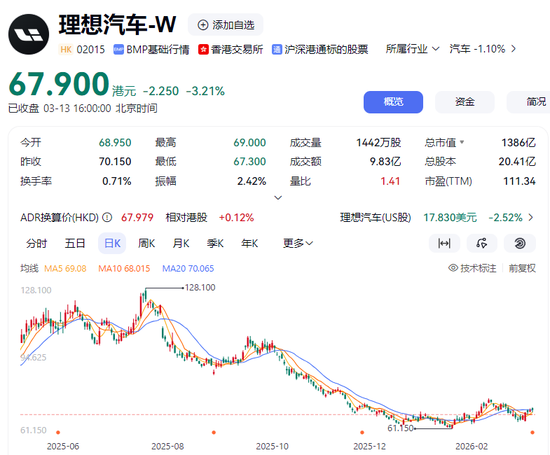
Task: Select the 年K chart tab
Action: coord(249,243)
